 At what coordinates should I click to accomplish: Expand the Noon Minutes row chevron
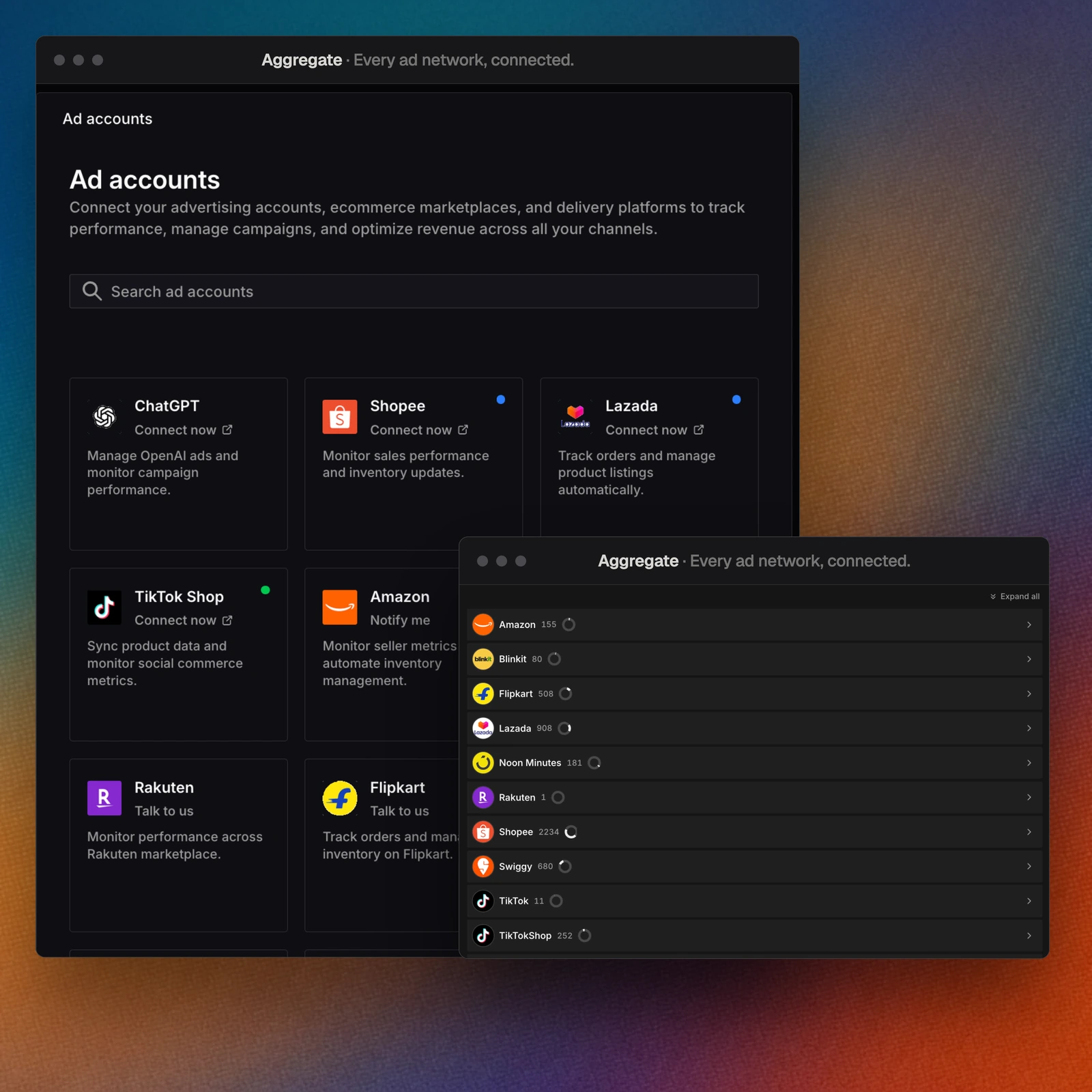(x=1029, y=762)
